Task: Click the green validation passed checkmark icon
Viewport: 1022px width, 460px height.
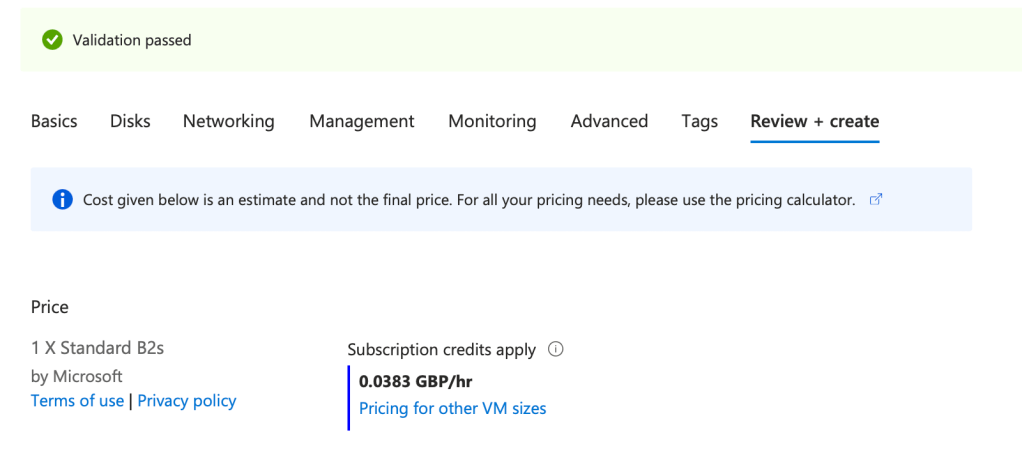Action: coord(52,40)
